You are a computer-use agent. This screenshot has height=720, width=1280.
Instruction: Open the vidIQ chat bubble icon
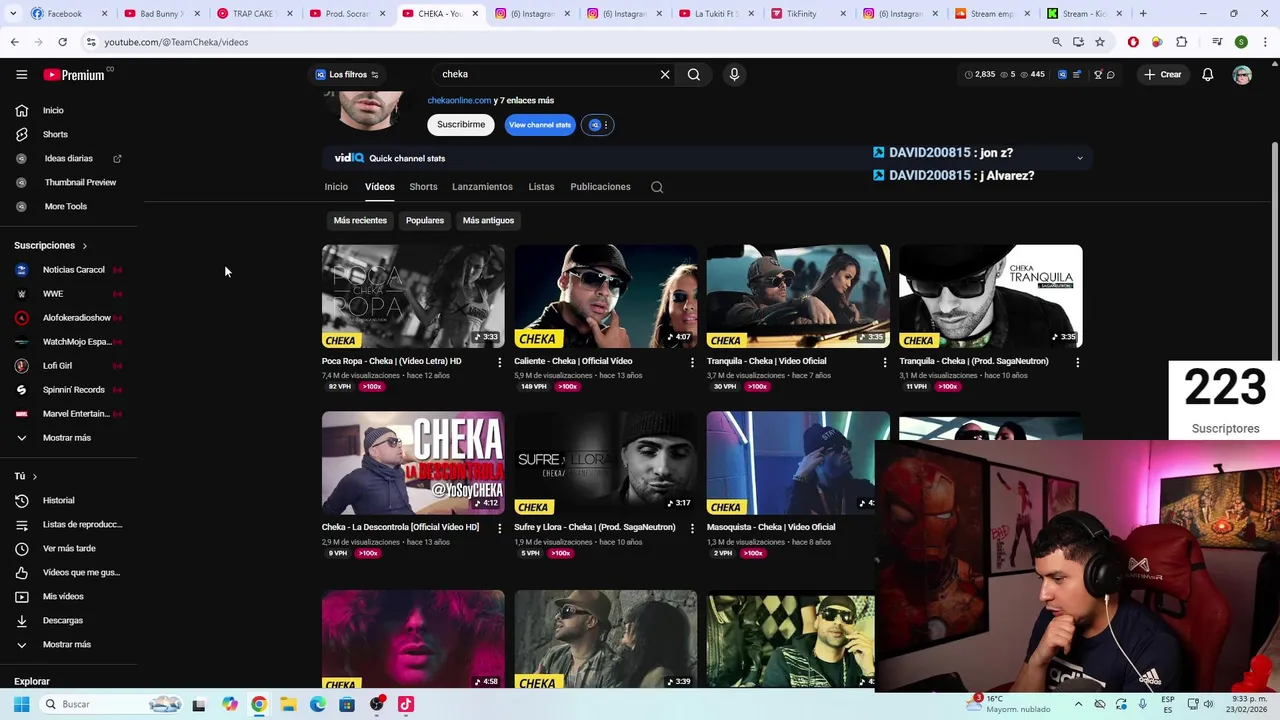1111,74
